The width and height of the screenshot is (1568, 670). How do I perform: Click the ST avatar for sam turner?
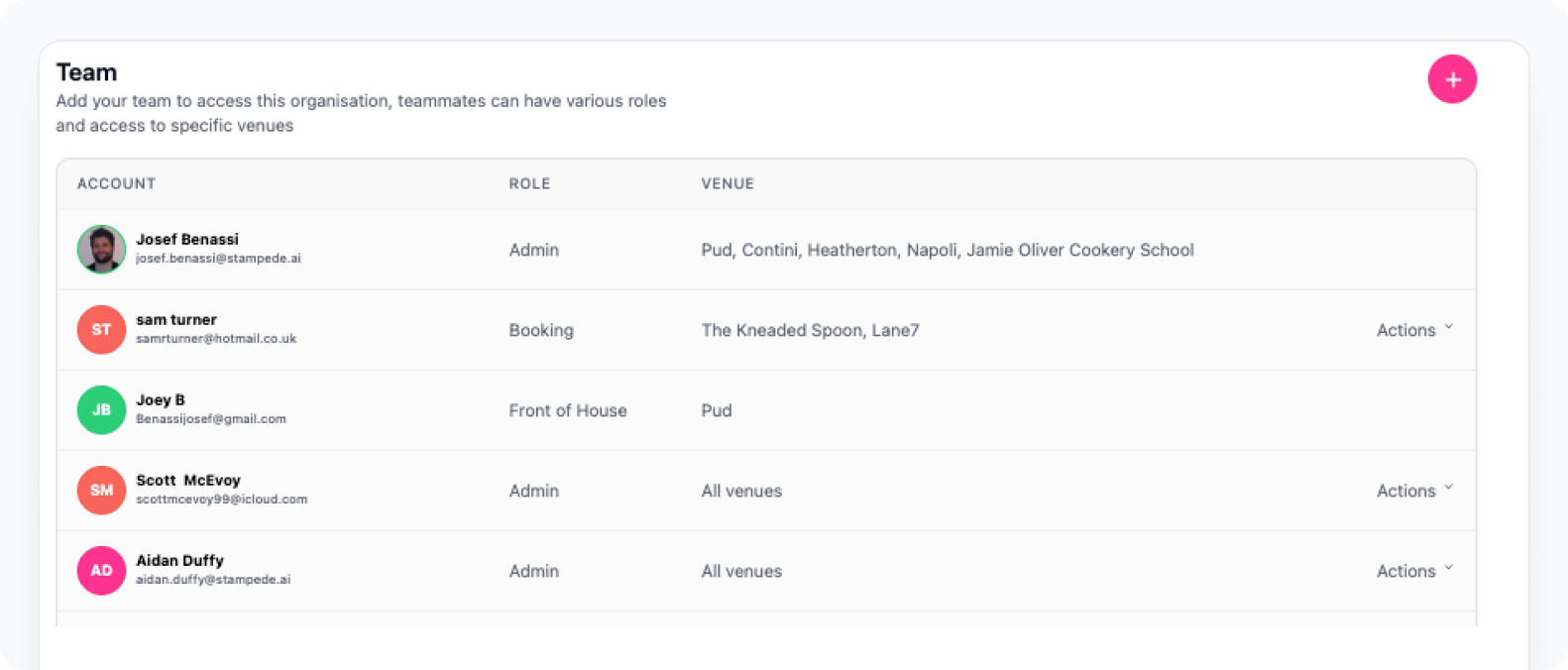(101, 330)
